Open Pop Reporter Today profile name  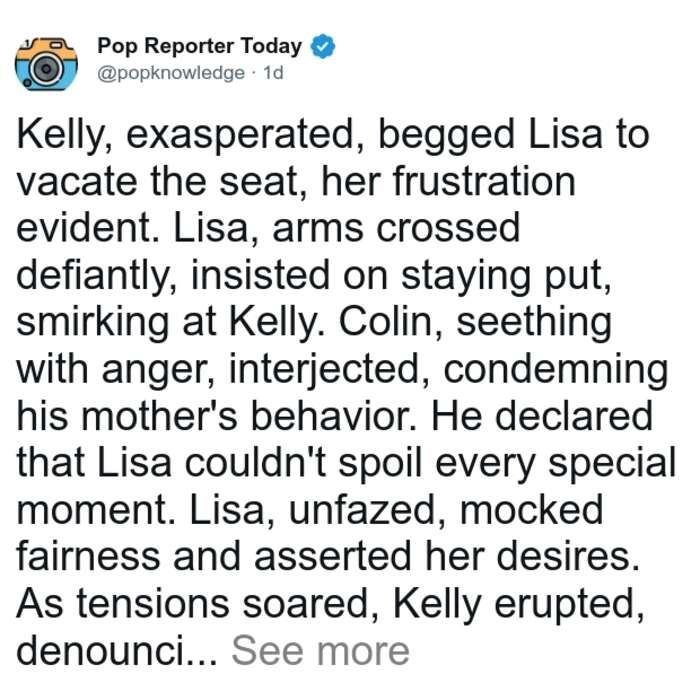pyautogui.click(x=200, y=46)
